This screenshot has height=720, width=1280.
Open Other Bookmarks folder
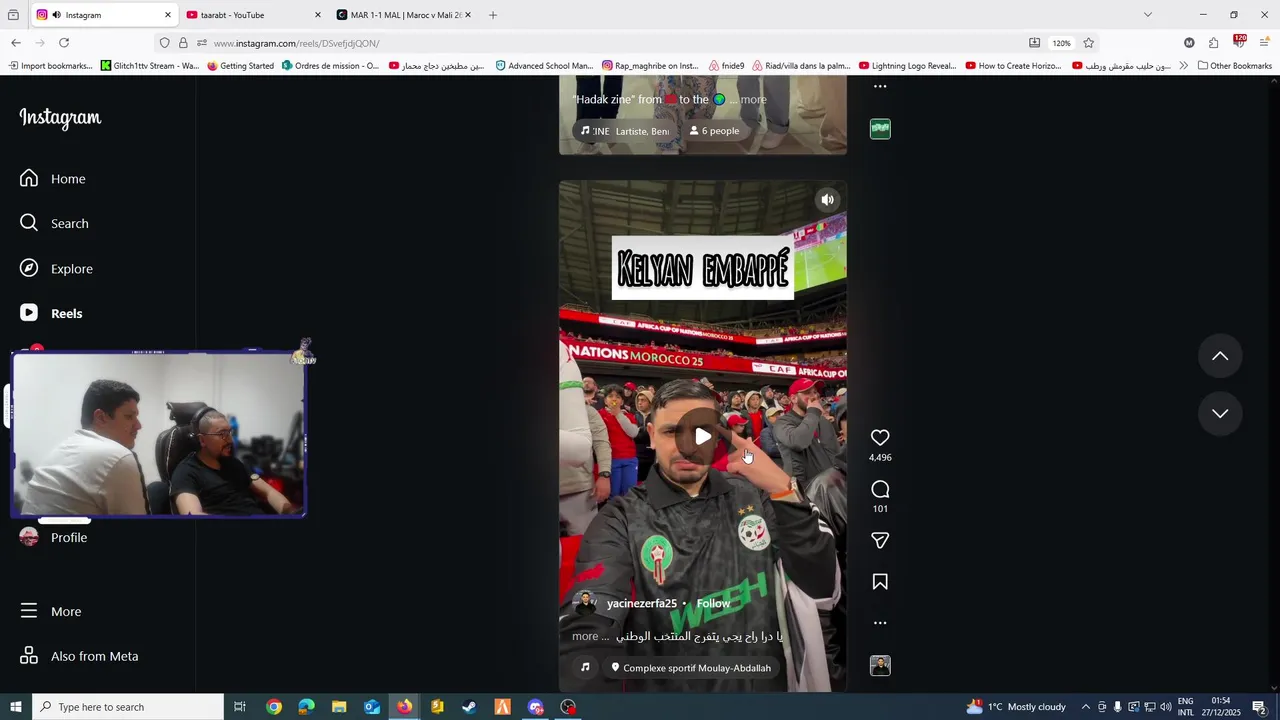coord(1235,66)
